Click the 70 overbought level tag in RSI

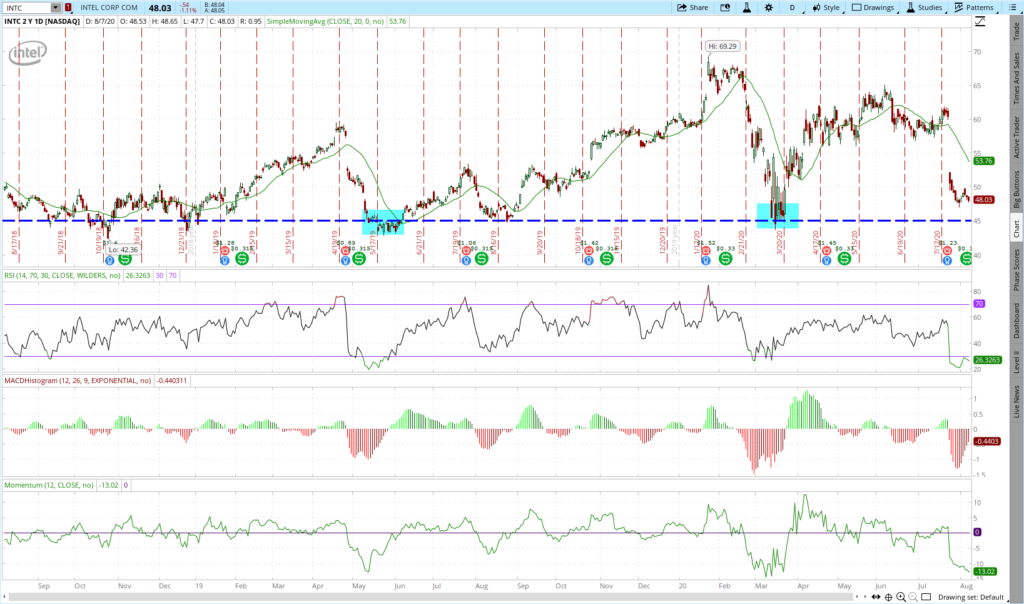978,304
